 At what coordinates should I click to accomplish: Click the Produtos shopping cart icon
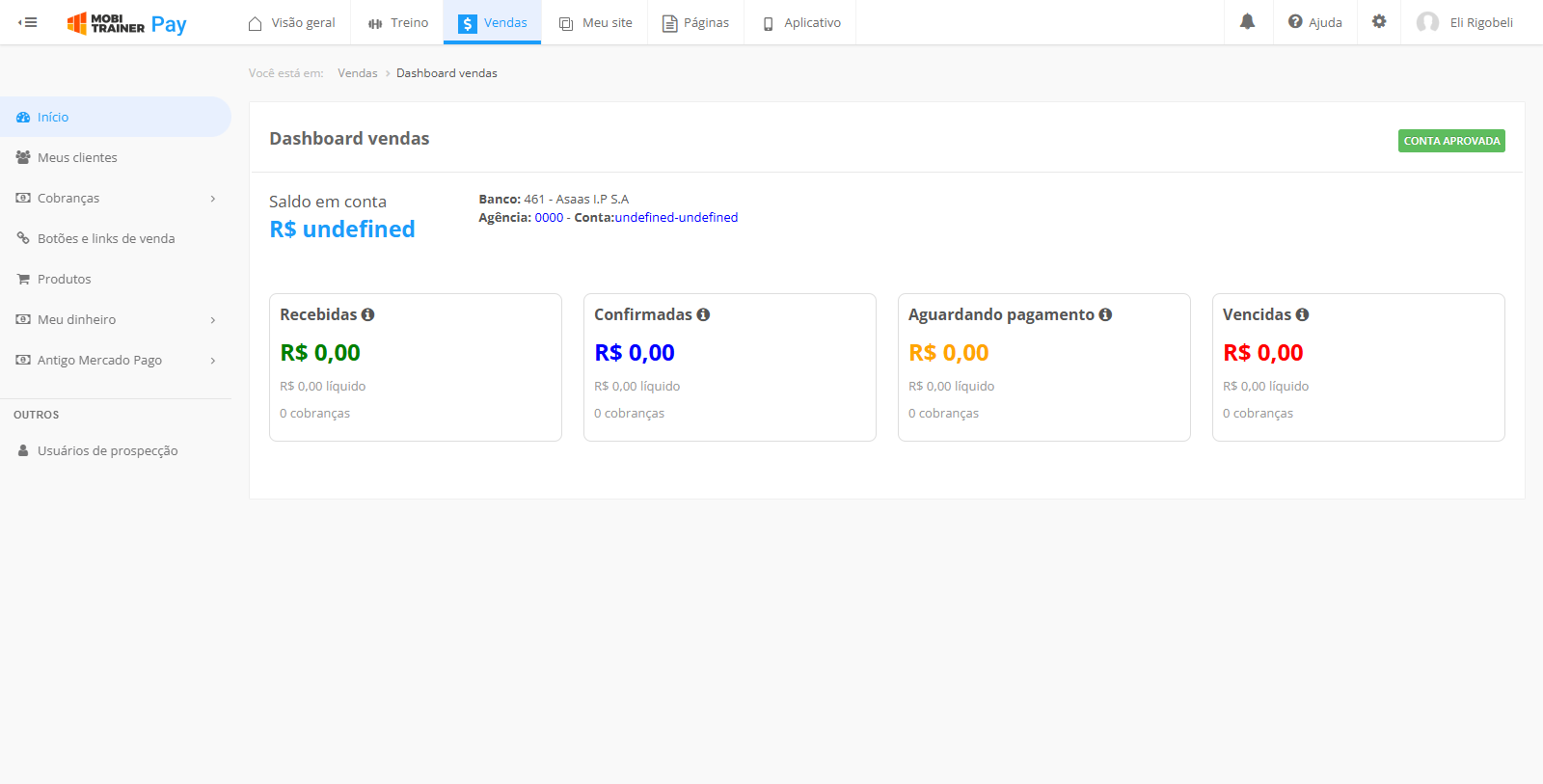[x=23, y=279]
